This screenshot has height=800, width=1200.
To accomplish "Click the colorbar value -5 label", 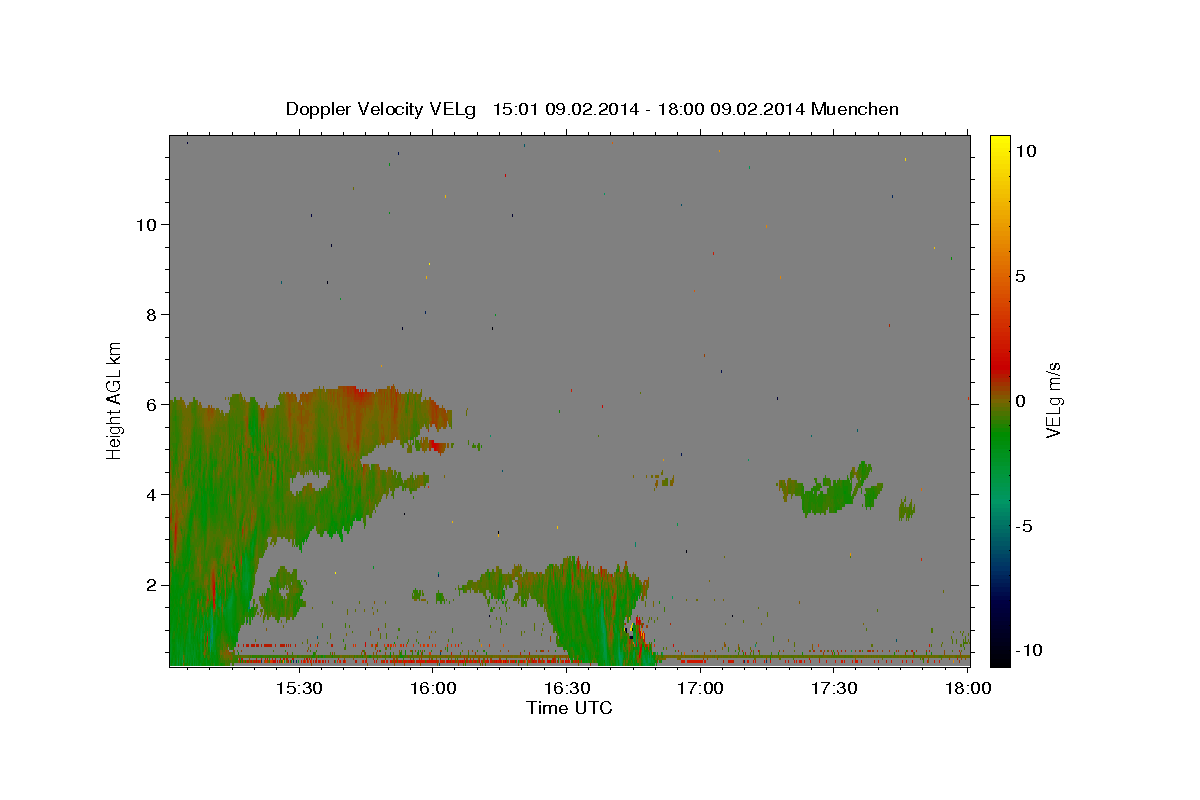I will [x=1023, y=526].
